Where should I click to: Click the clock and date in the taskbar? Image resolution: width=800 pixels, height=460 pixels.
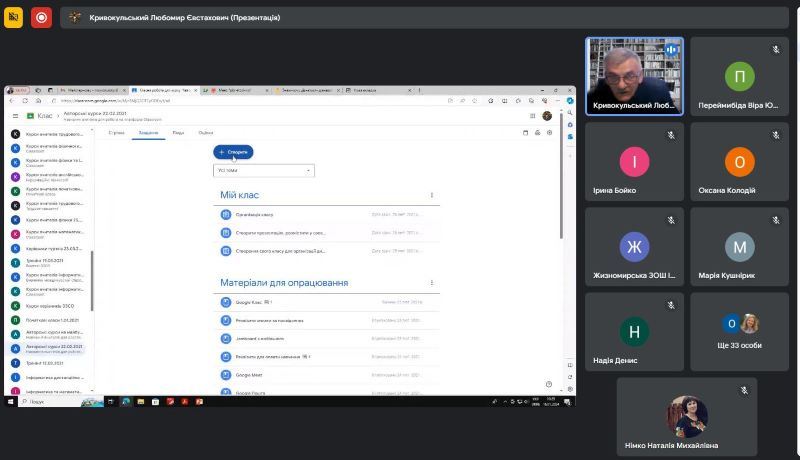pos(551,402)
